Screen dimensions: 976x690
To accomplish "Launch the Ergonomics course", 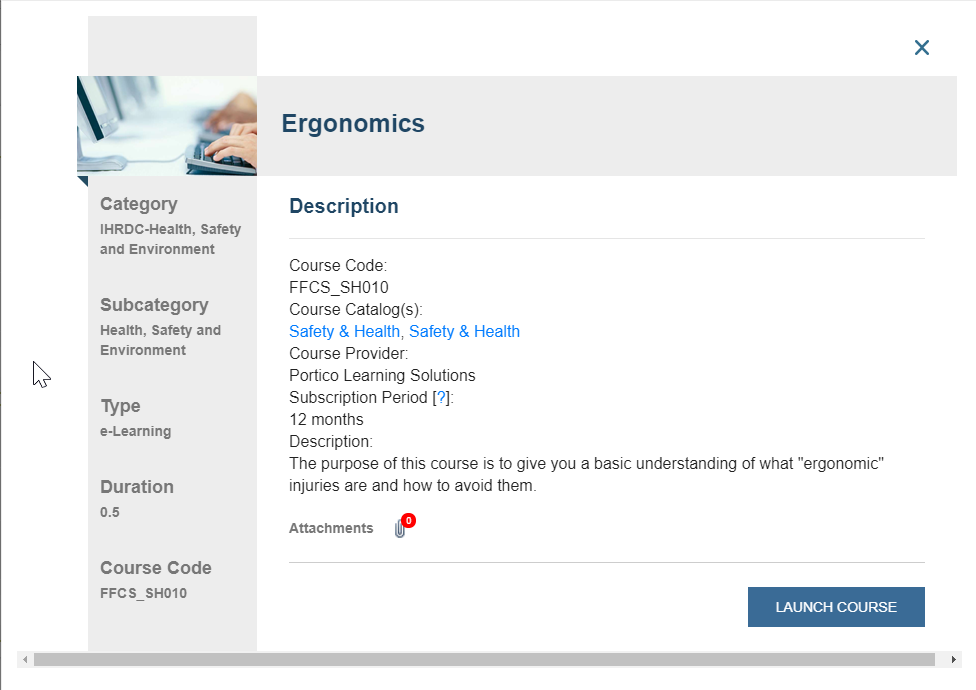I will (836, 607).
